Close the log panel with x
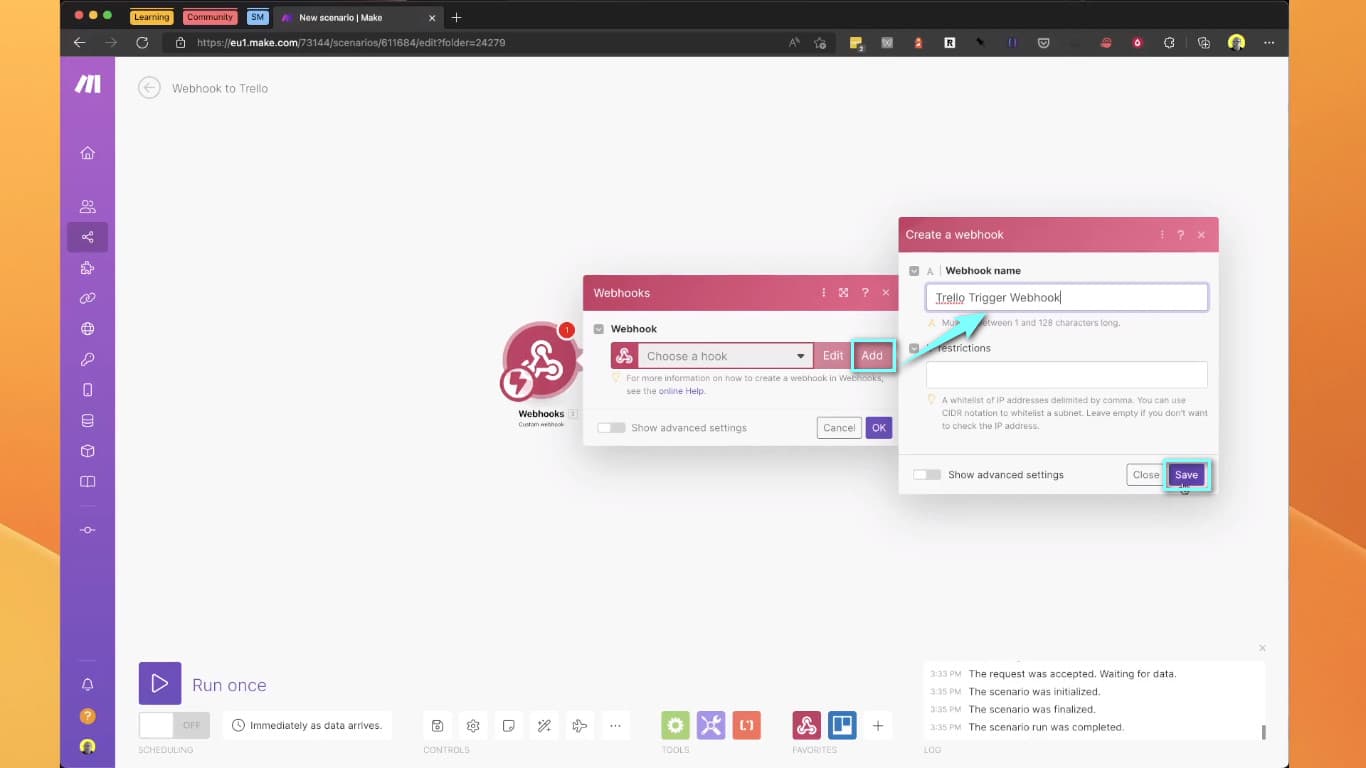This screenshot has width=1366, height=768. tap(1262, 649)
